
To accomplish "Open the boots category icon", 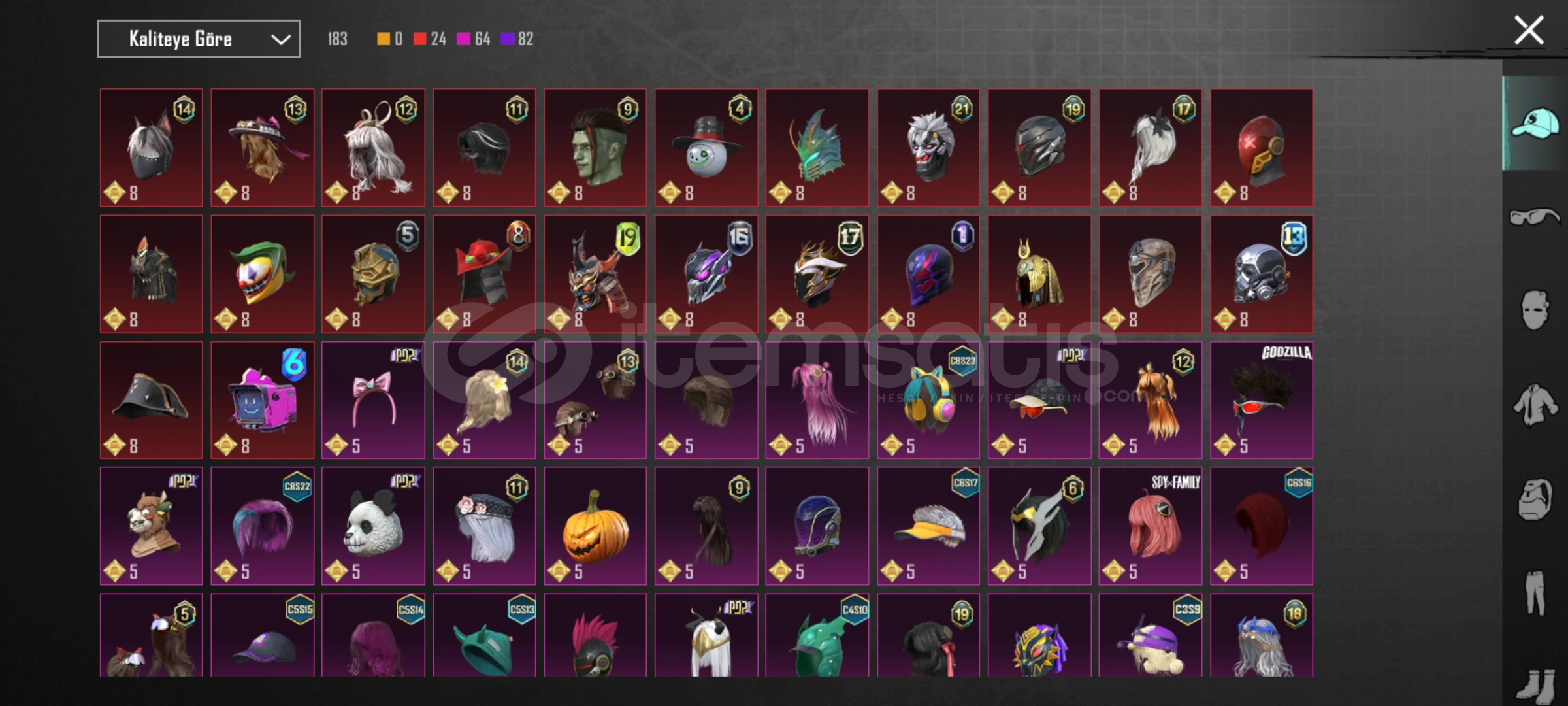I will (1535, 685).
